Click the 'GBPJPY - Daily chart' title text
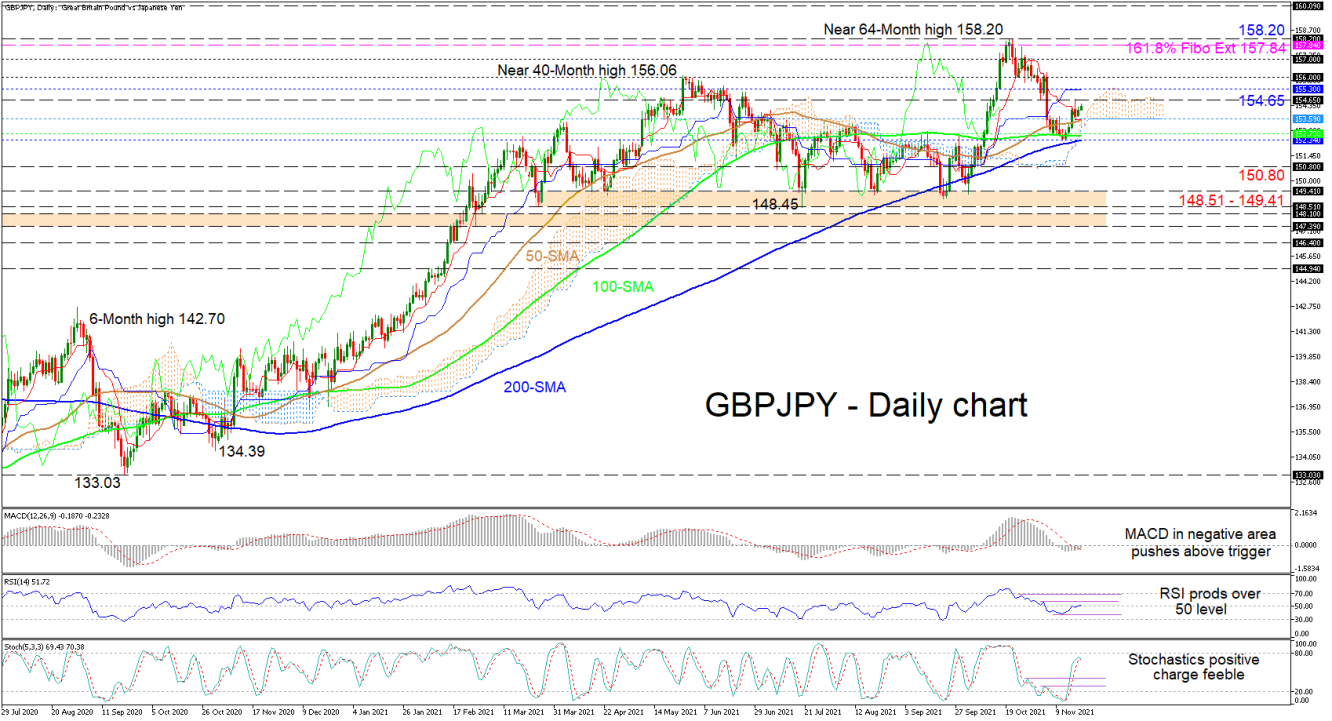 866,404
